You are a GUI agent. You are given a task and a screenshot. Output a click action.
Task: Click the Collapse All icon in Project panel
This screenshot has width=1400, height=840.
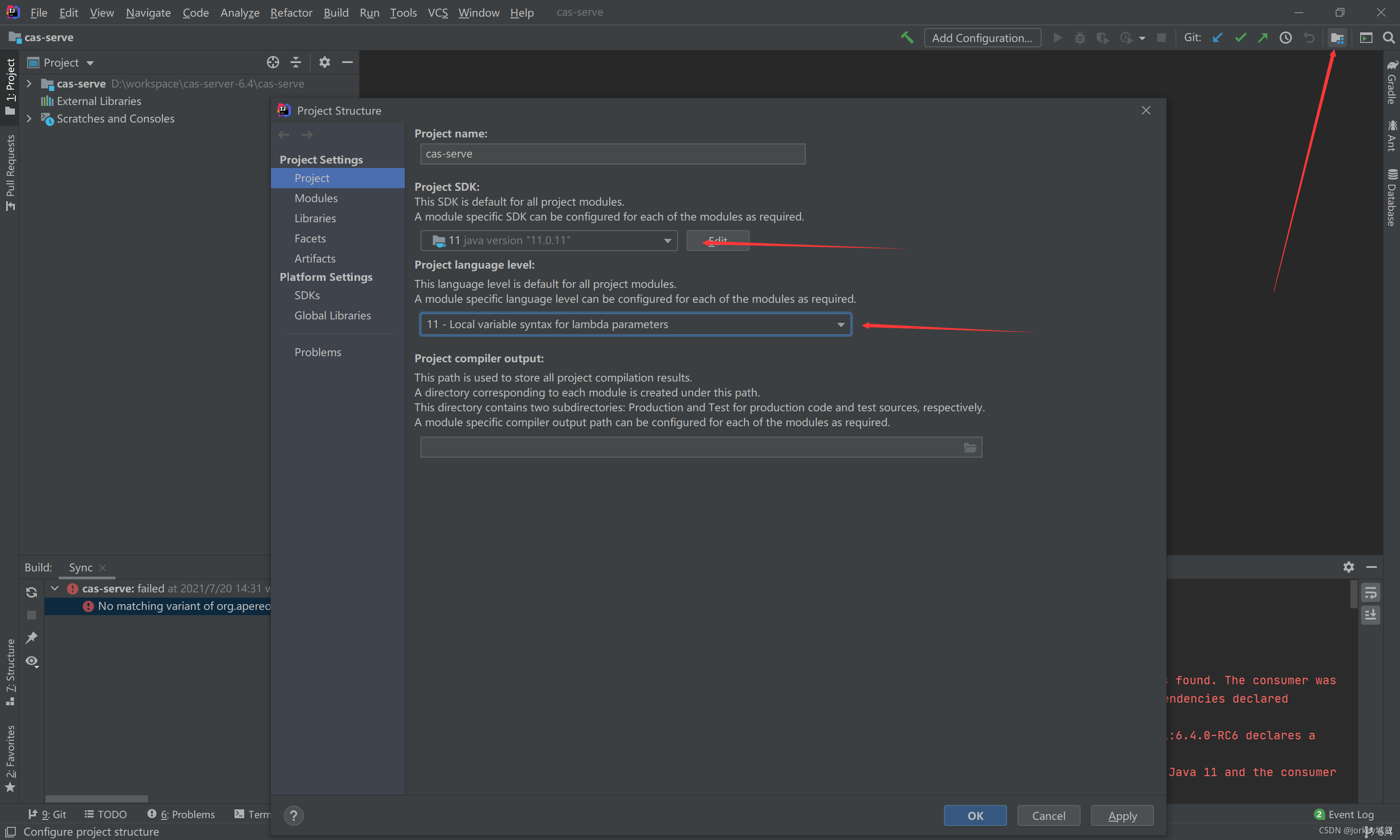pyautogui.click(x=295, y=62)
